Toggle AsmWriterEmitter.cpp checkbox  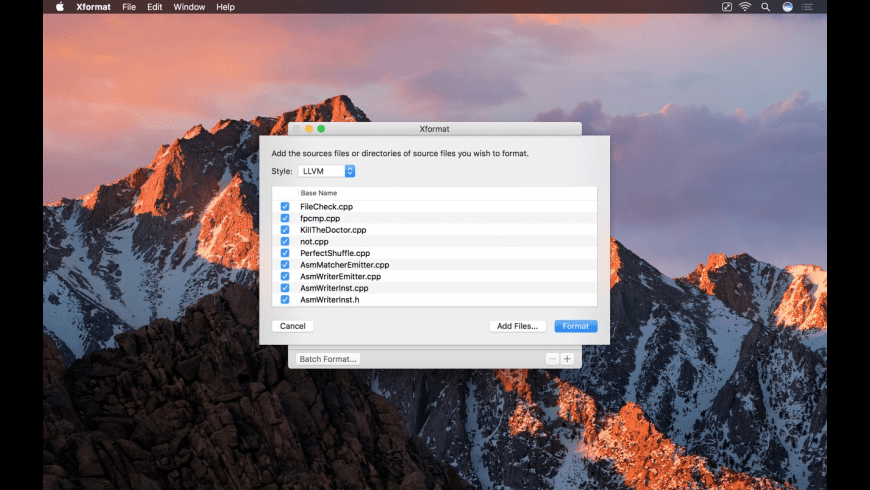285,276
